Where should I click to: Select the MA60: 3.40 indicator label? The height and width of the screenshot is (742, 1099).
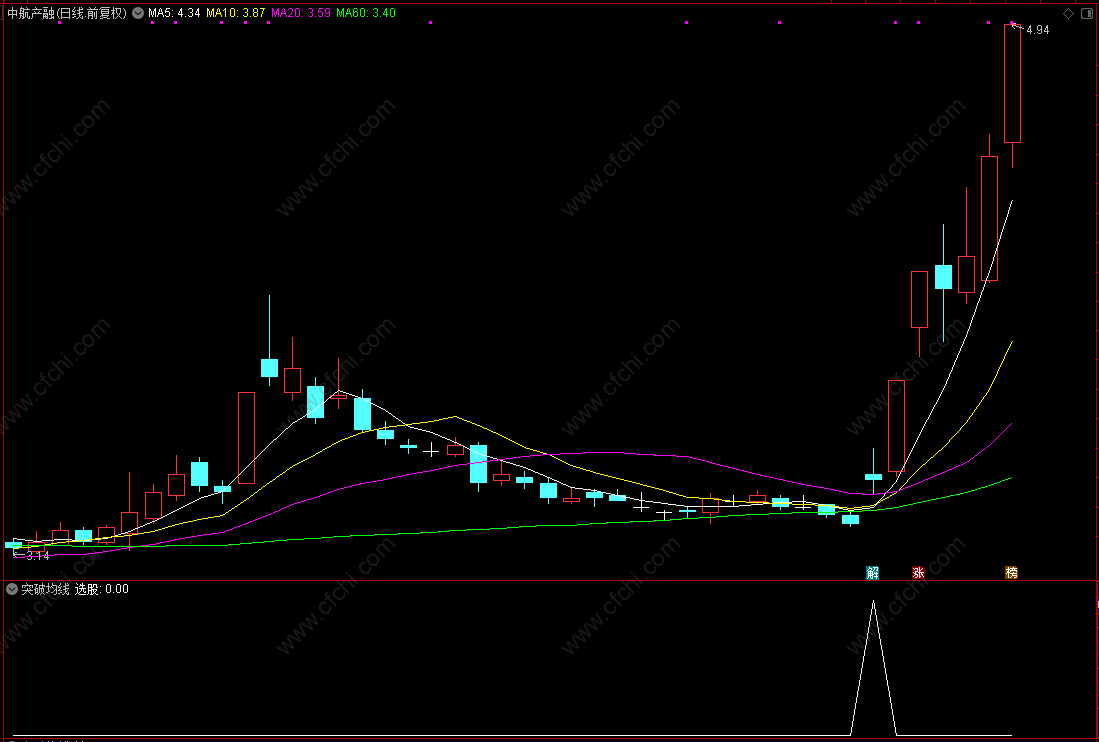366,13
